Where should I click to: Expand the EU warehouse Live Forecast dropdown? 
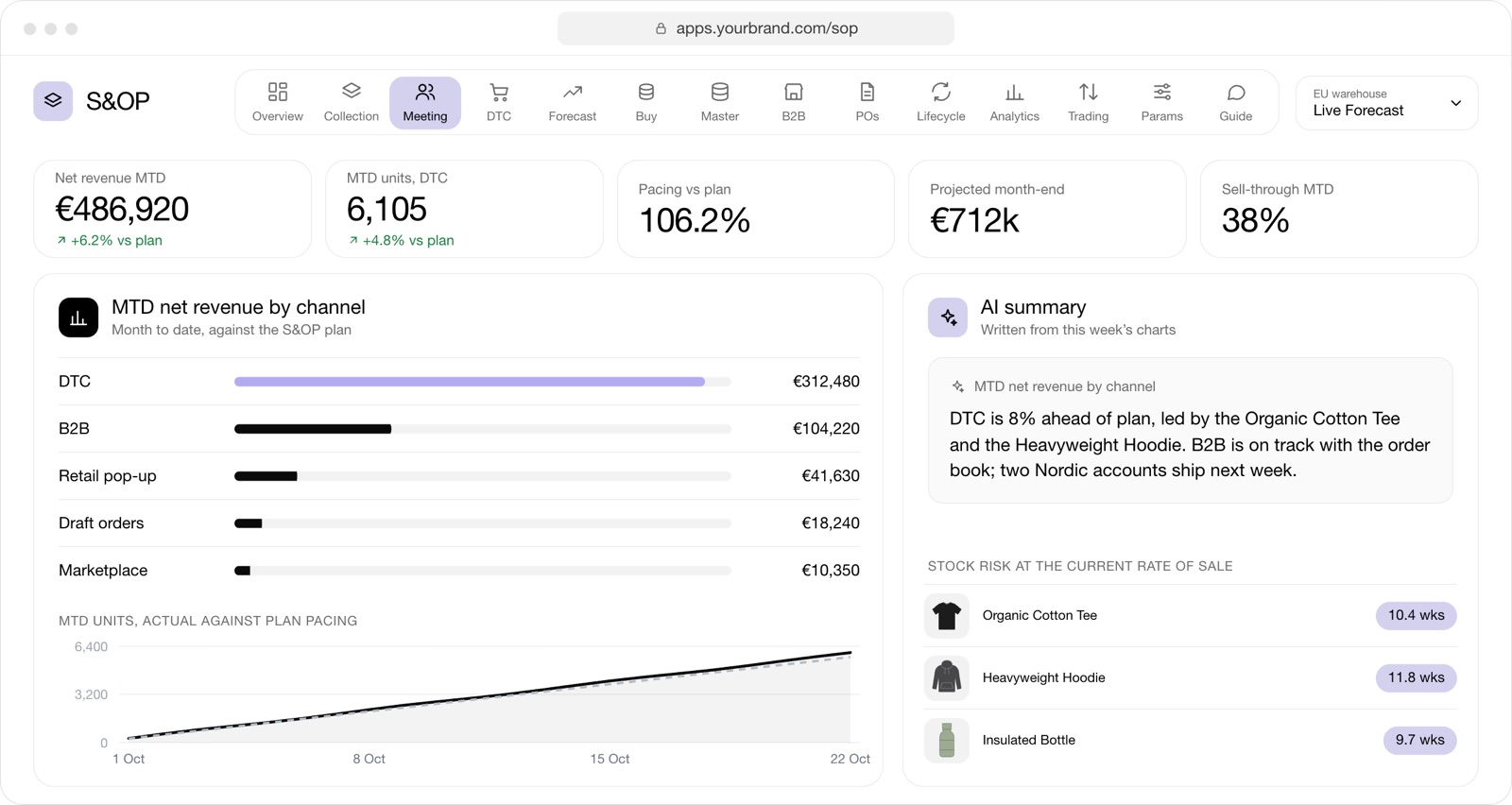coord(1387,103)
